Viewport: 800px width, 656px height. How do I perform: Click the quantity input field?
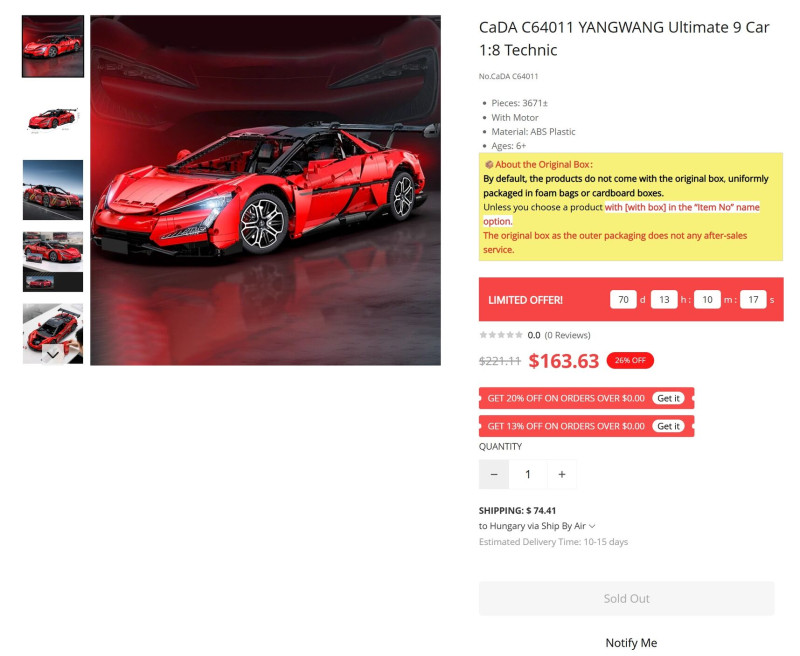point(528,474)
